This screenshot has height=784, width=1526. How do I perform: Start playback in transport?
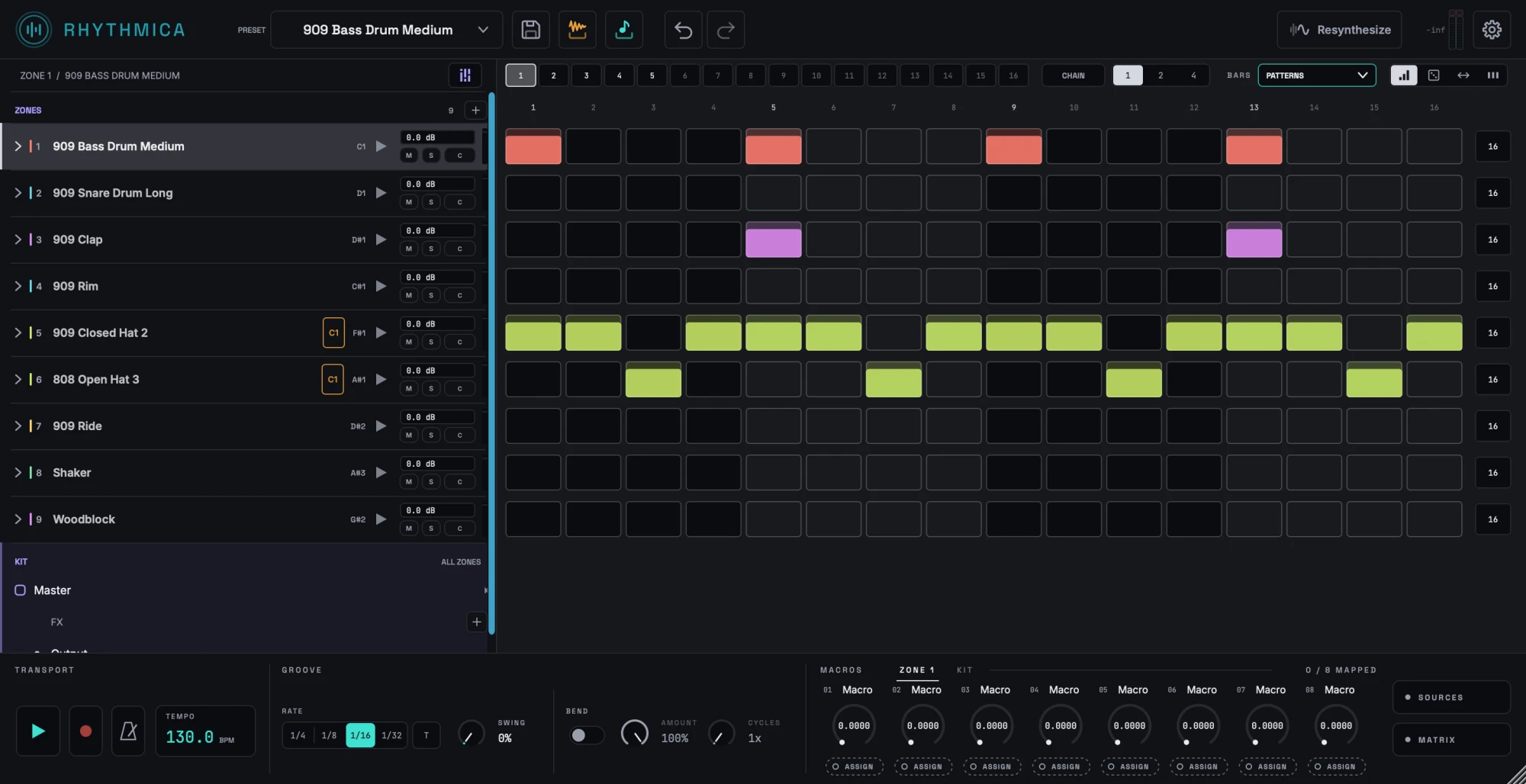38,731
